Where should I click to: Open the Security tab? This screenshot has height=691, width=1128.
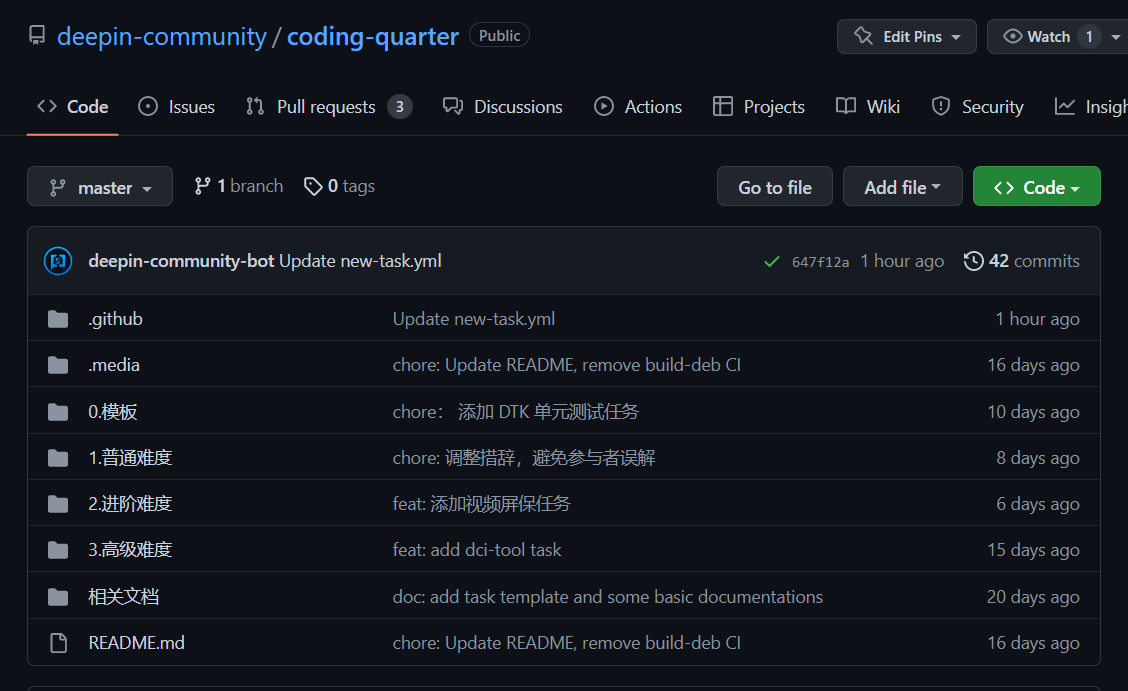coord(977,107)
